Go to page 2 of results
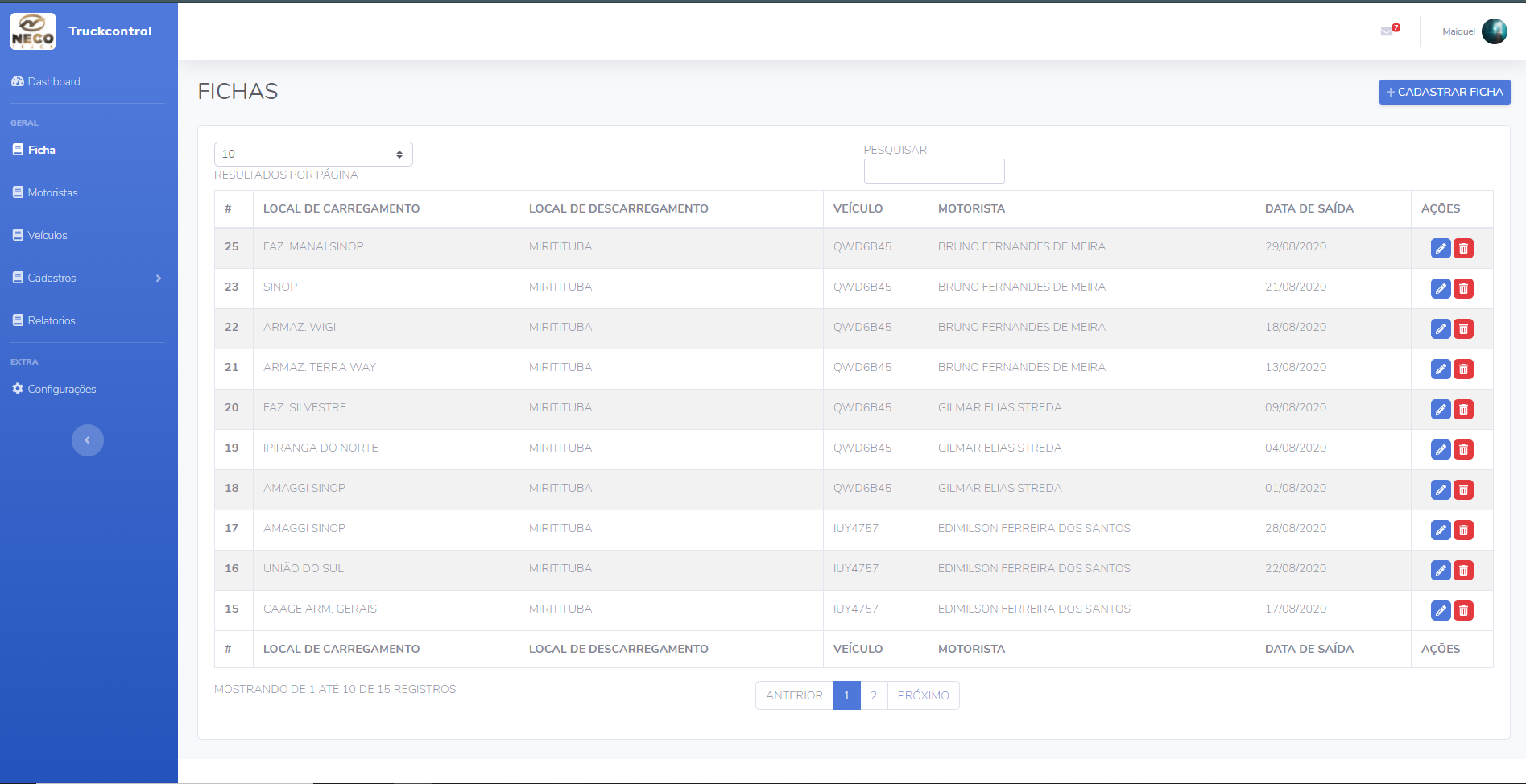The image size is (1526, 784). (x=874, y=695)
